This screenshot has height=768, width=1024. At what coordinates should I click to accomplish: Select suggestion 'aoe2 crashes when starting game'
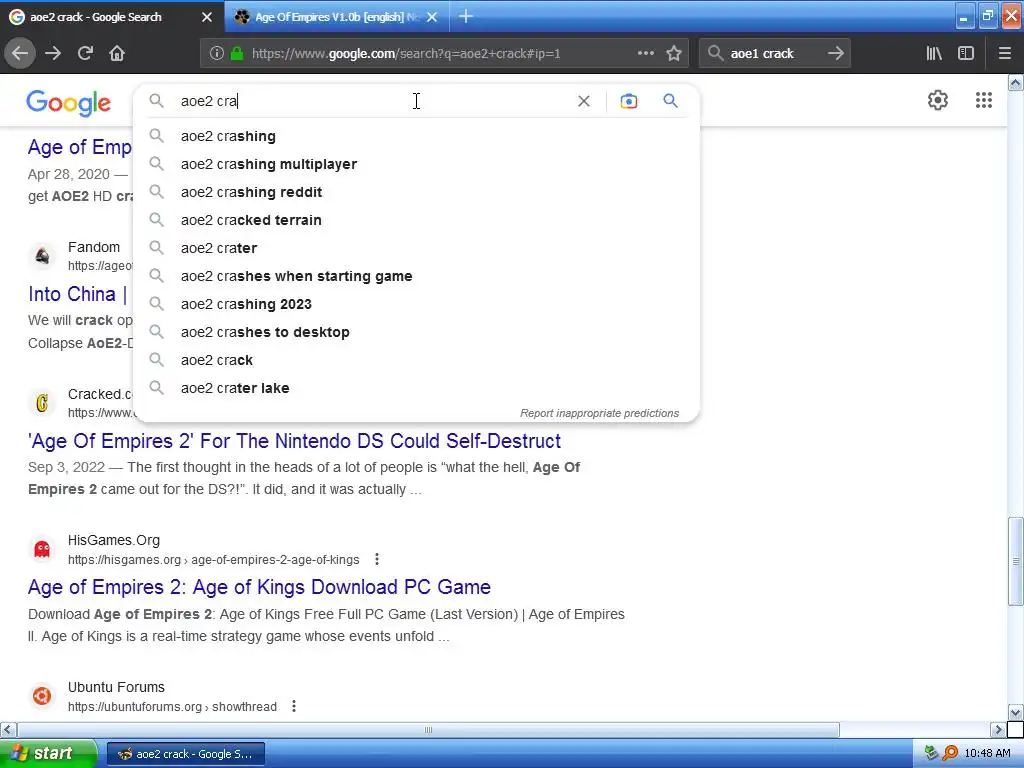point(416,276)
